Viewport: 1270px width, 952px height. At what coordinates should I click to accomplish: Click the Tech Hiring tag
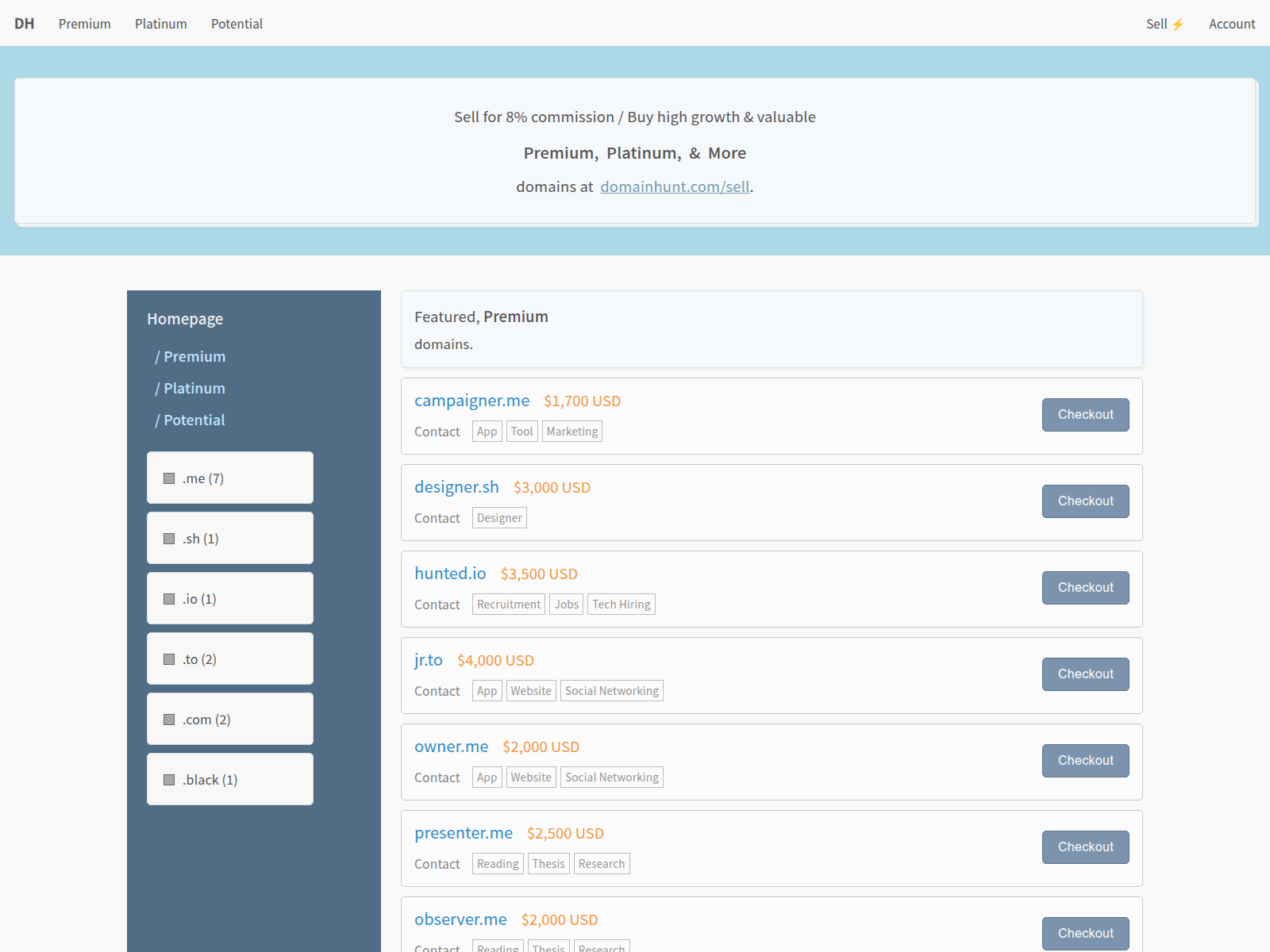622,605
